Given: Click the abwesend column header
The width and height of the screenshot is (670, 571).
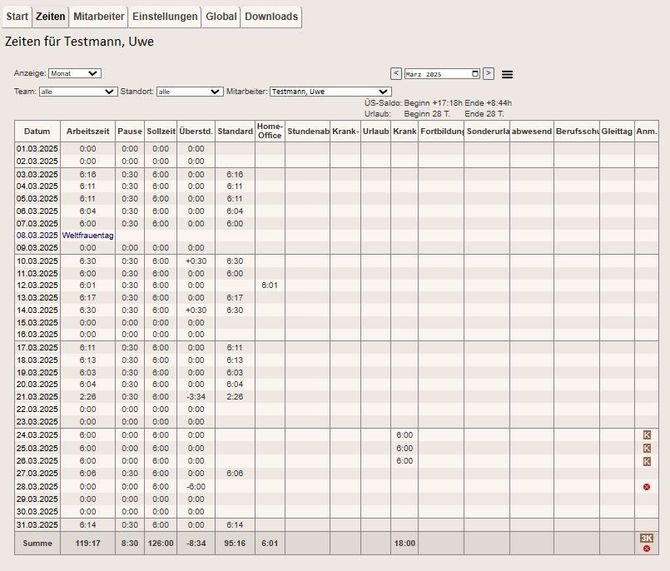Looking at the screenshot, I should pyautogui.click(x=532, y=131).
